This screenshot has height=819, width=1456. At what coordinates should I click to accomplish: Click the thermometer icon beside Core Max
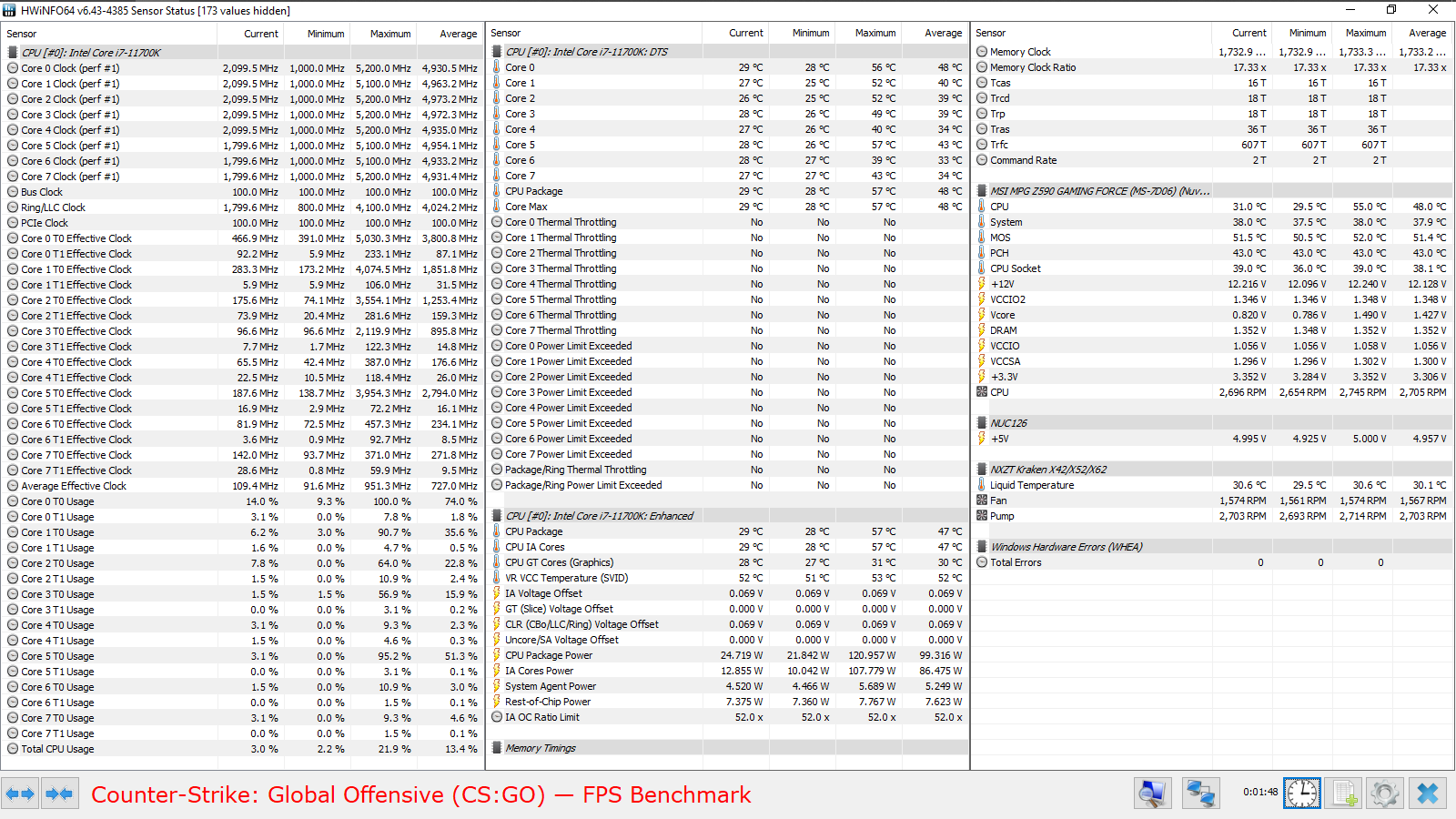click(x=497, y=207)
